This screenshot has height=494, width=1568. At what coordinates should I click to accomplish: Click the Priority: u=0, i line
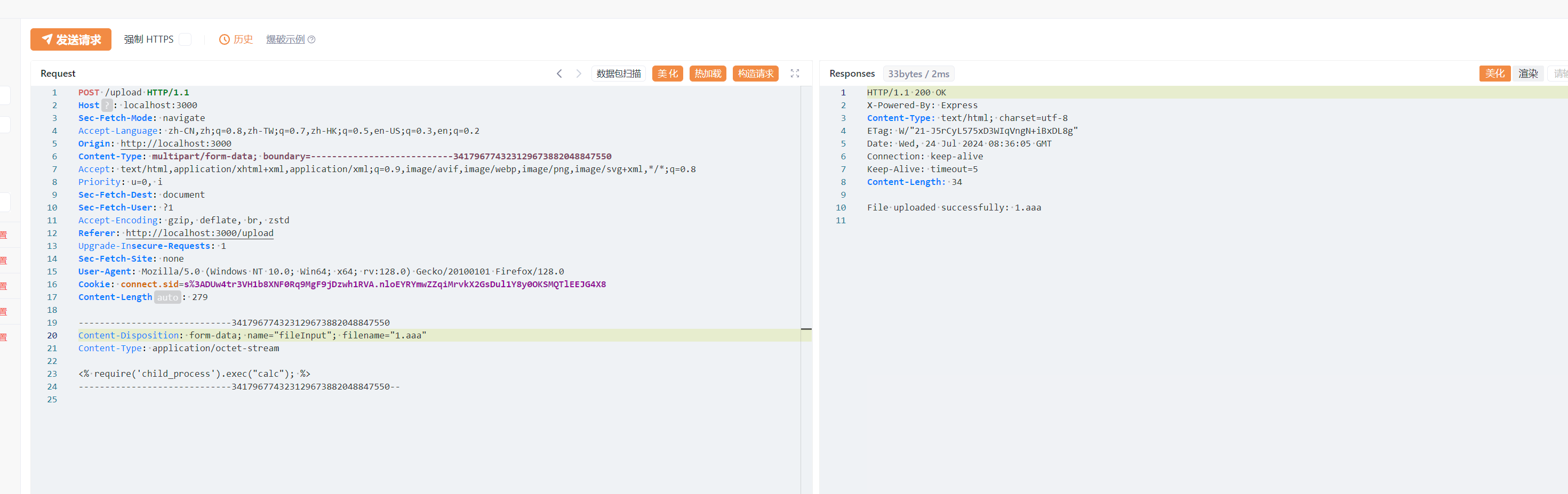point(120,182)
